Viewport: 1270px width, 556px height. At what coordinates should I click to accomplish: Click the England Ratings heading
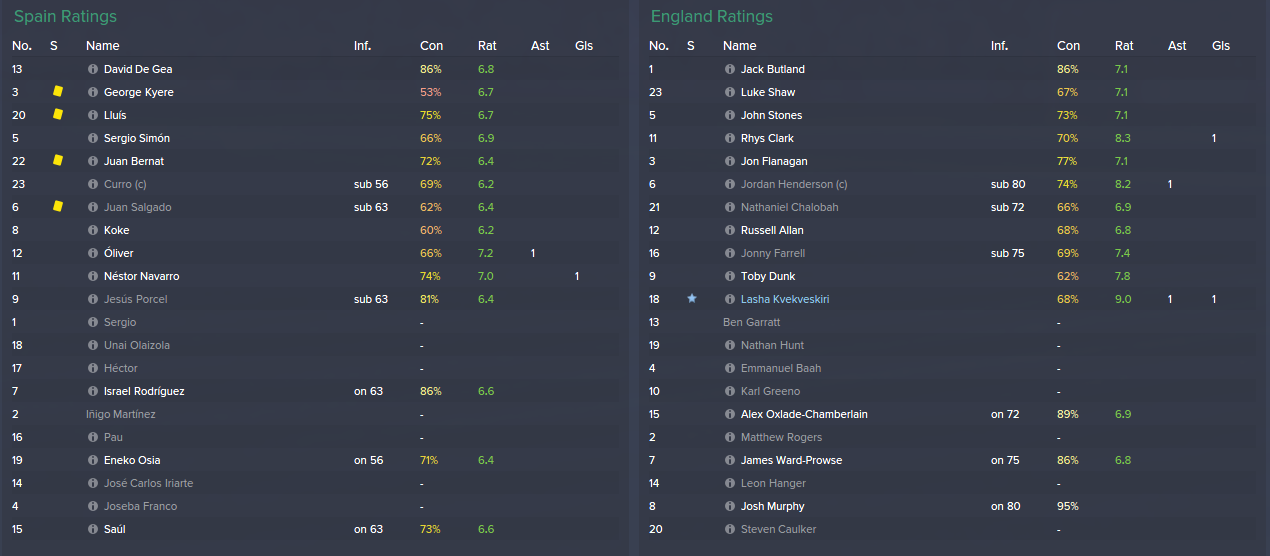[712, 17]
